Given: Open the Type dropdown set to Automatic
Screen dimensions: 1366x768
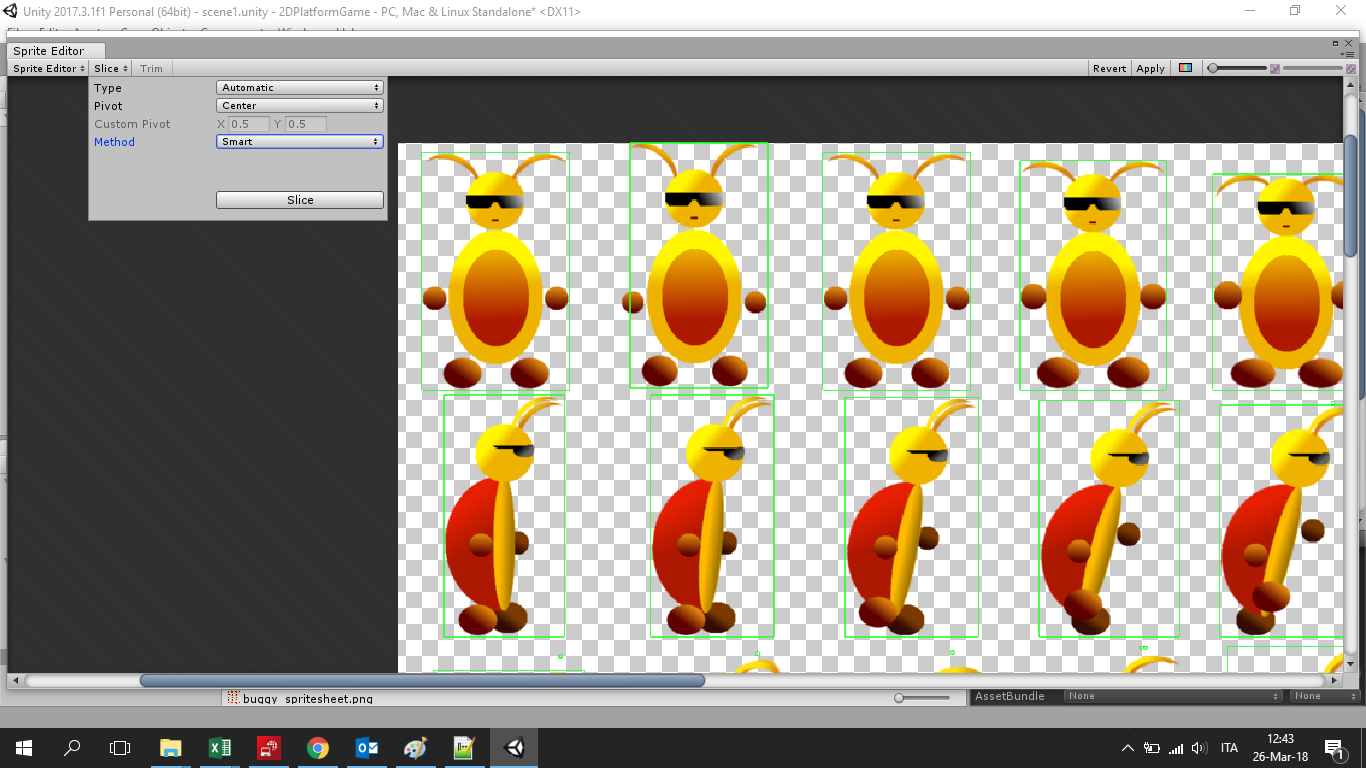Looking at the screenshot, I should (299, 88).
